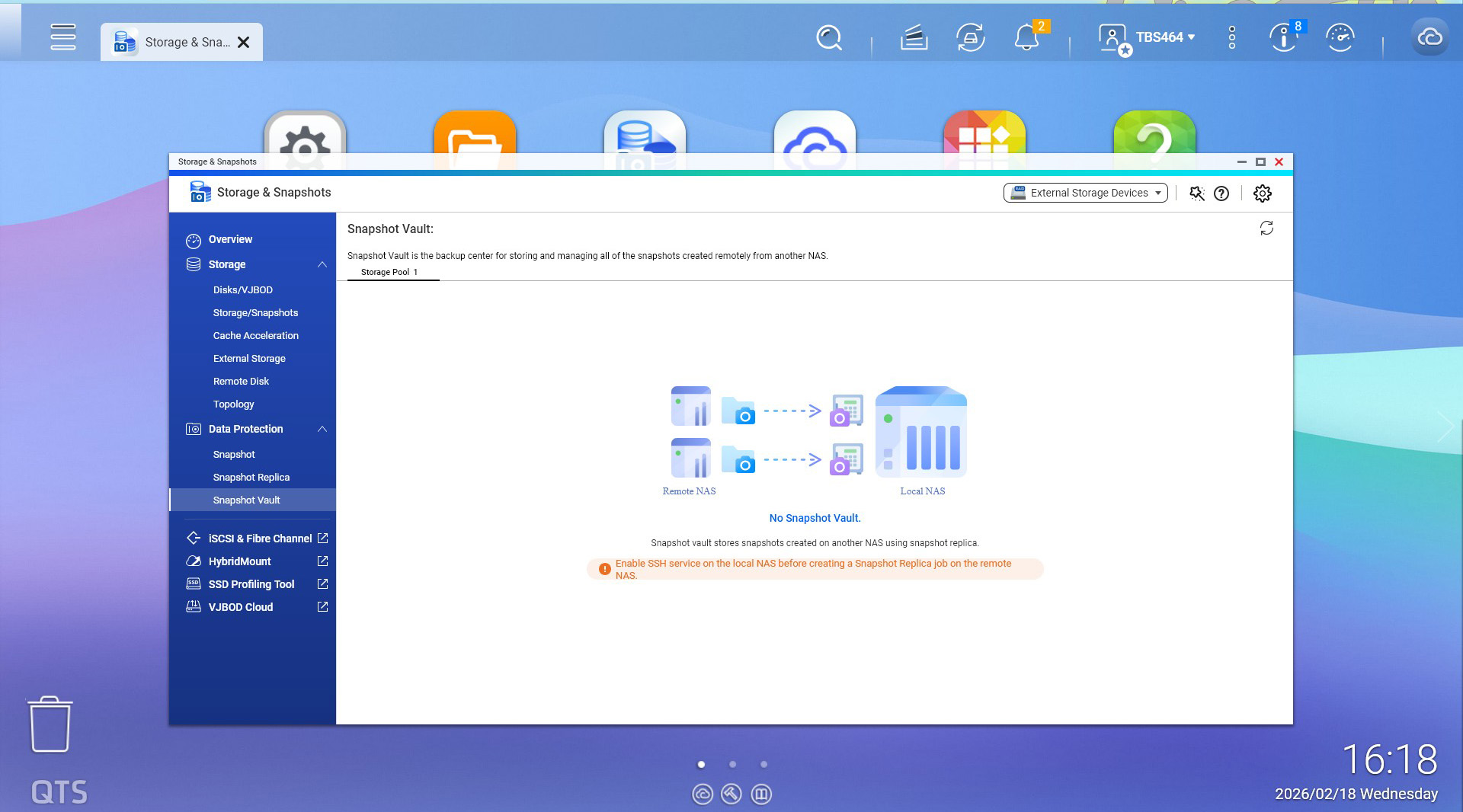This screenshot has width=1463, height=812.
Task: Go to Snapshot Replica in sidebar
Action: point(251,477)
